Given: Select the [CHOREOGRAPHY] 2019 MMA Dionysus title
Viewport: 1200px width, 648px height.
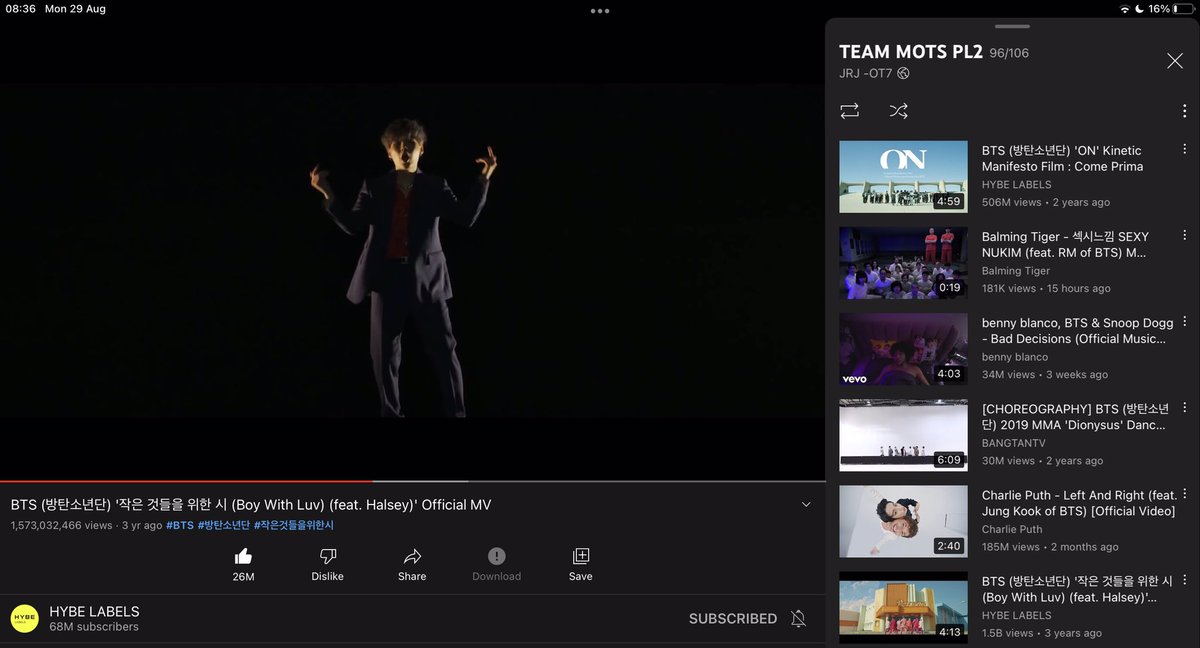Looking at the screenshot, I should (x=1075, y=417).
